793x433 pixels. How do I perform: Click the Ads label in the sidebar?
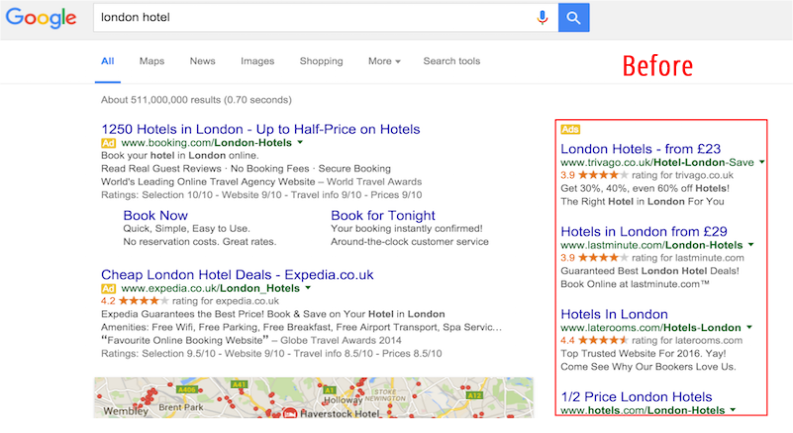(570, 129)
